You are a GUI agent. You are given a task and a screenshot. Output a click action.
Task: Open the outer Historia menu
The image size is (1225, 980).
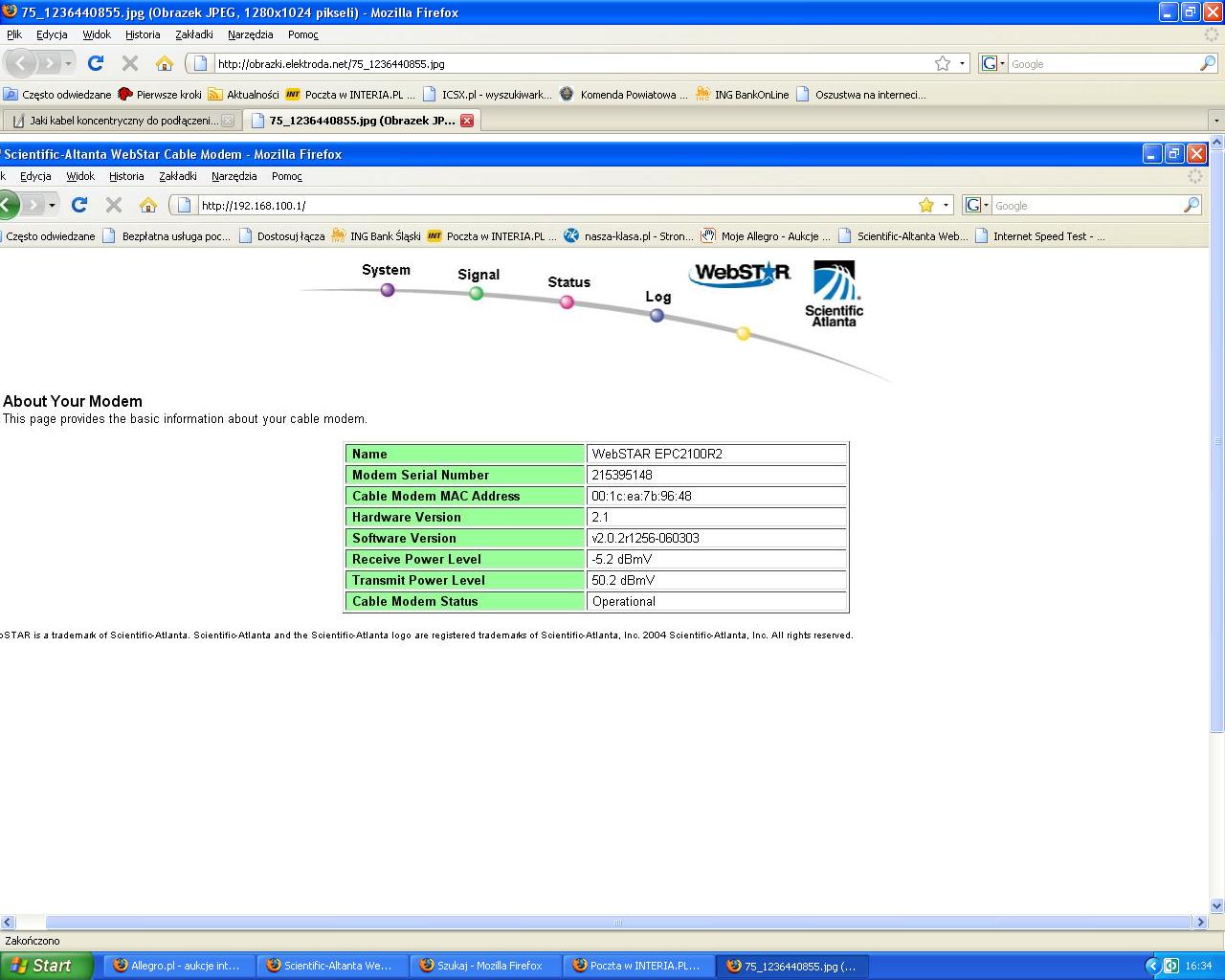(143, 34)
